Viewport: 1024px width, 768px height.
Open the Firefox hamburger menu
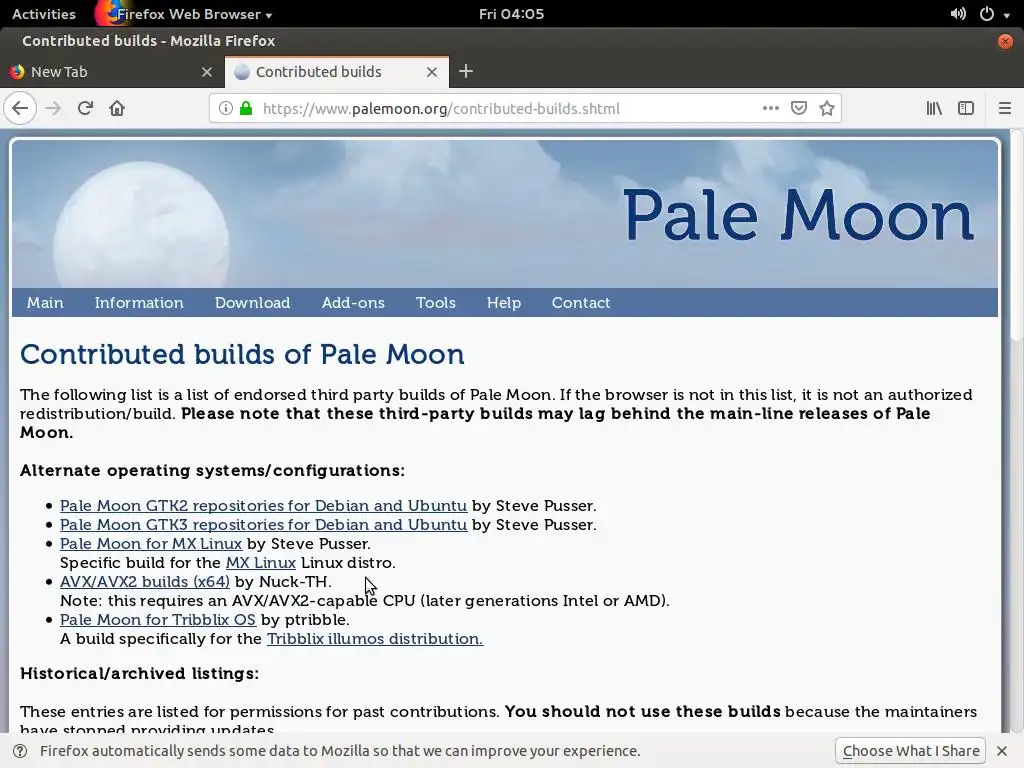[1004, 108]
